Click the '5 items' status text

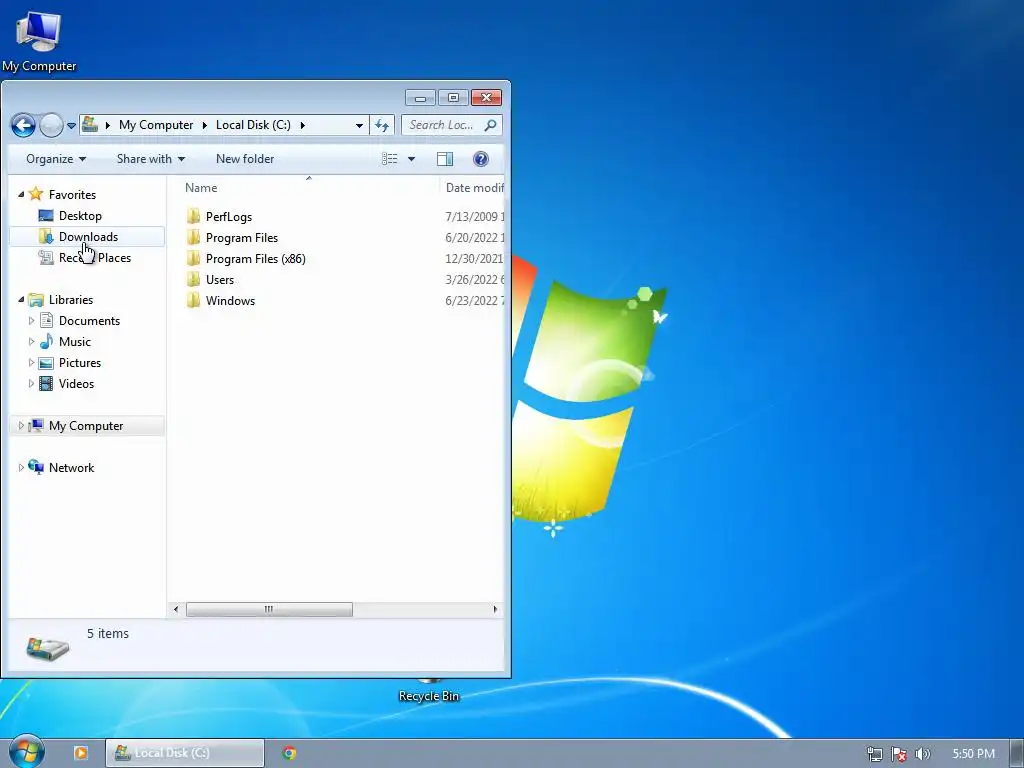108,633
